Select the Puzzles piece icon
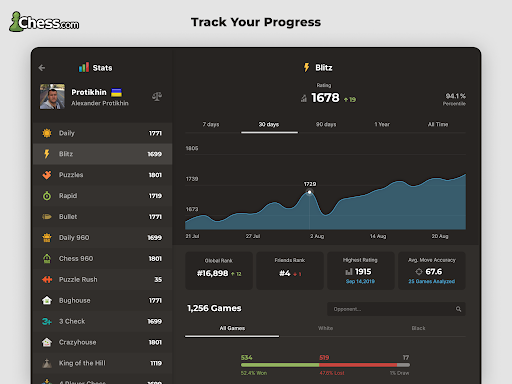Viewport: 512px width, 384px height. coord(47,175)
